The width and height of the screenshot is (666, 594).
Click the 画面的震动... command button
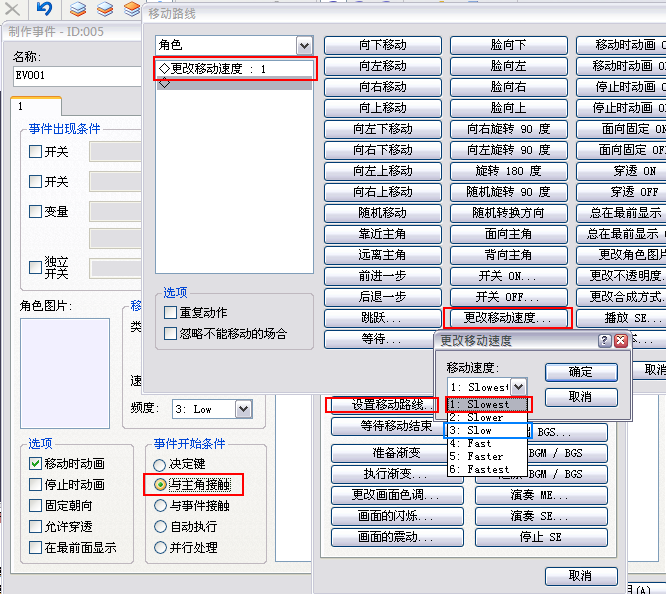(397, 537)
